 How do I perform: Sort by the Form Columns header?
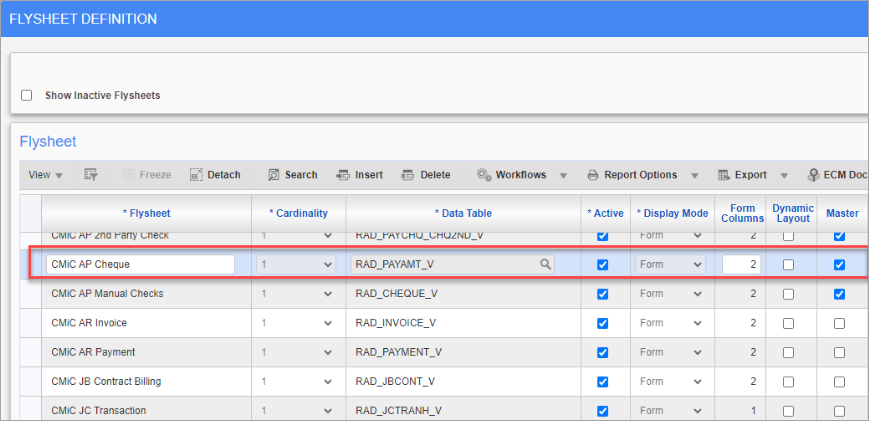740,213
